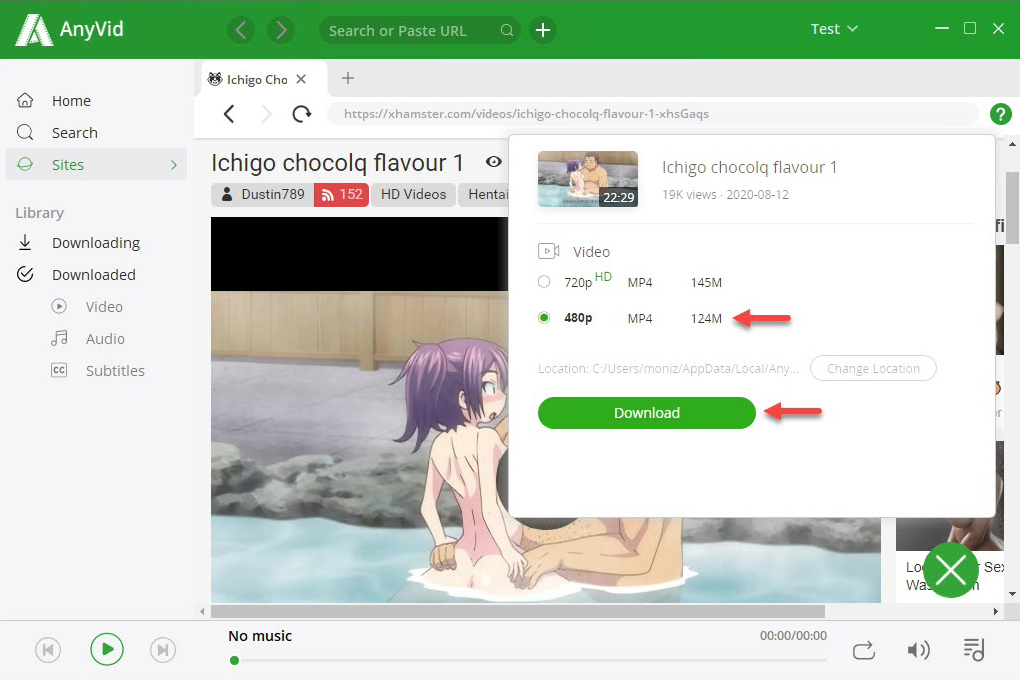The image size is (1020, 680).
Task: Click the vertical scrollbar up arrow
Action: coord(1012,144)
